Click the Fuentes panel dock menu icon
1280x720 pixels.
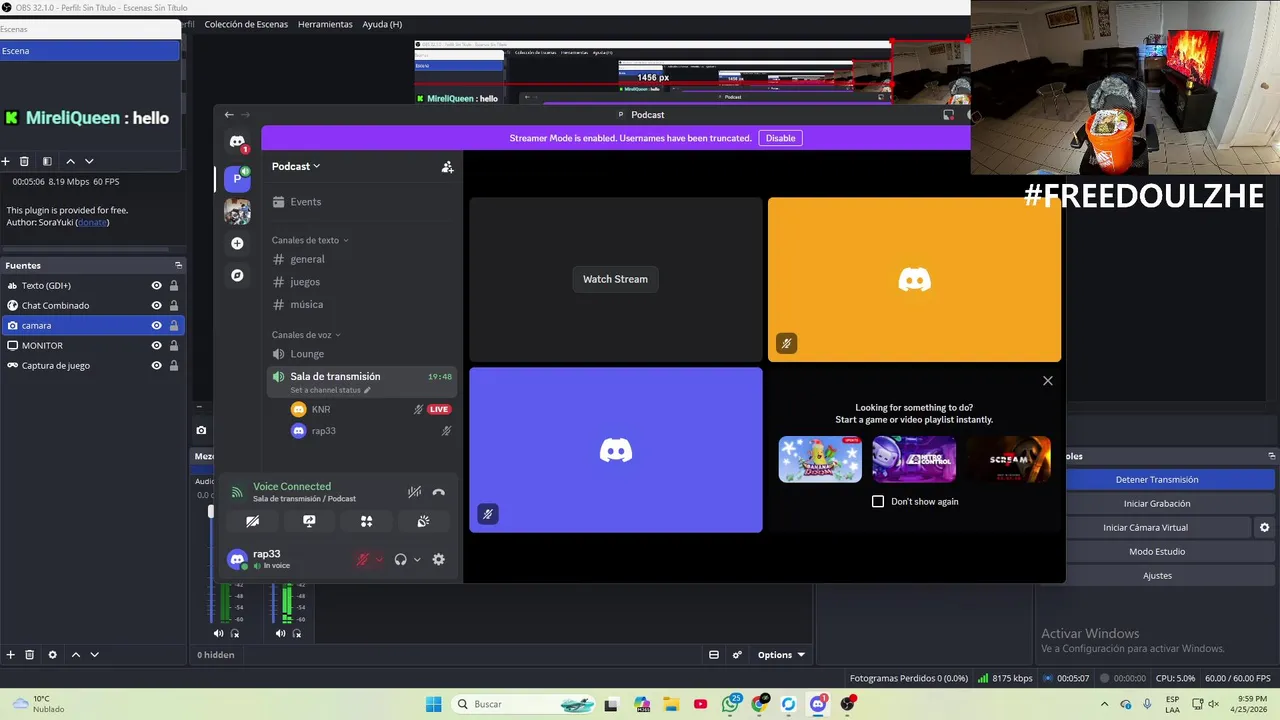178,265
